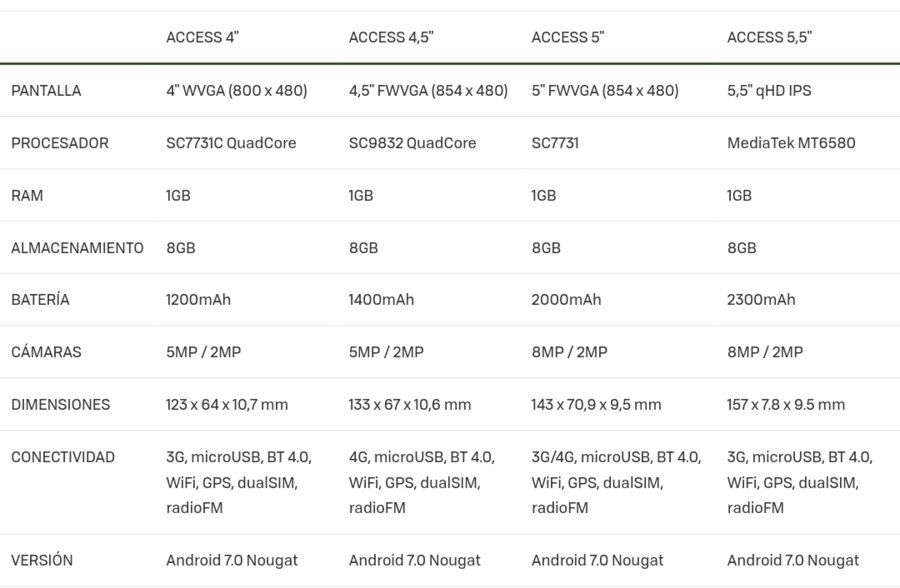Click the 5,5" qHD IPS screen cell
Screen dimensions: 900x588
[769, 91]
